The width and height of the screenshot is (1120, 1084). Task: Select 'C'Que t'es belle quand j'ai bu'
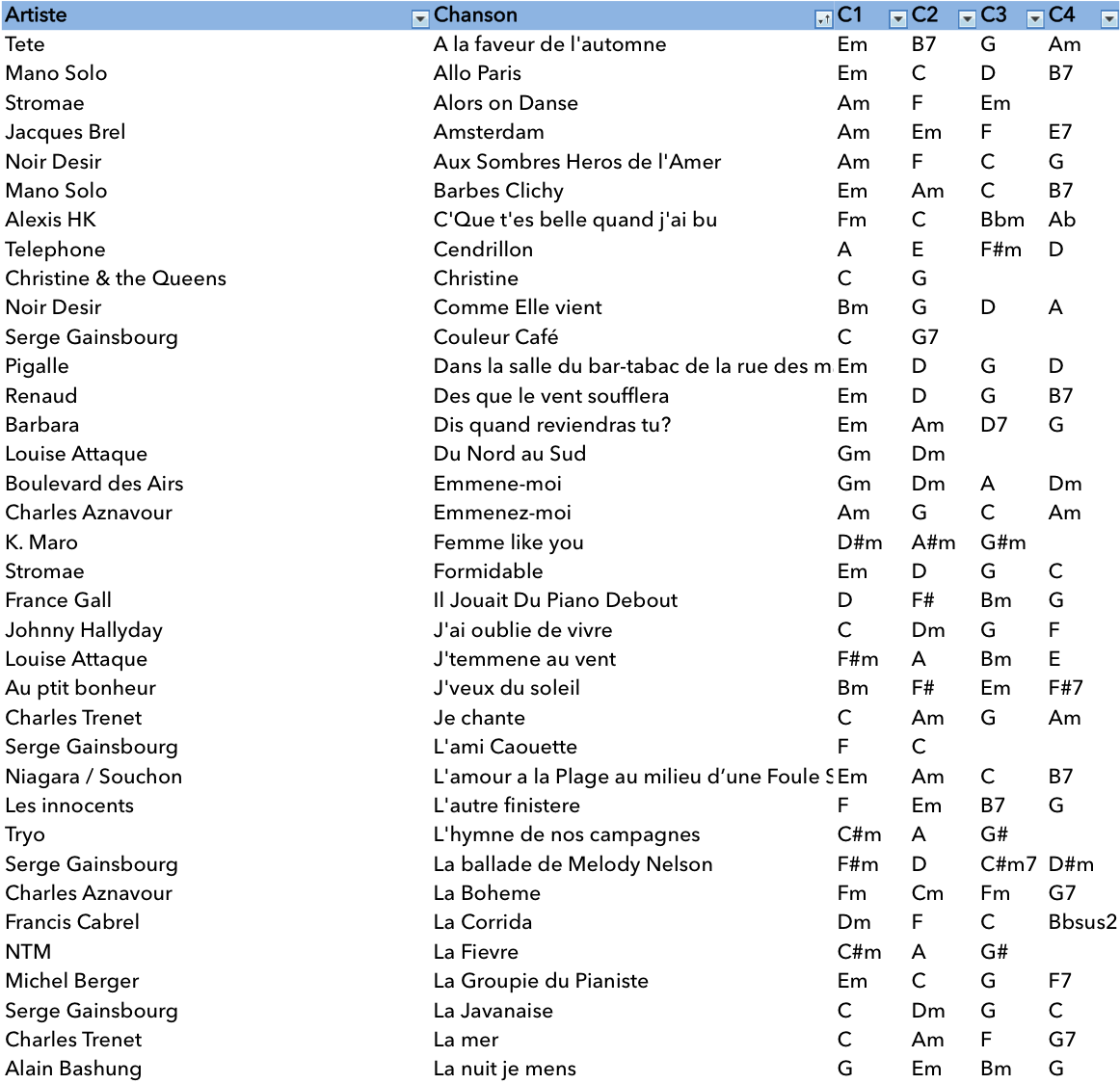click(x=575, y=220)
